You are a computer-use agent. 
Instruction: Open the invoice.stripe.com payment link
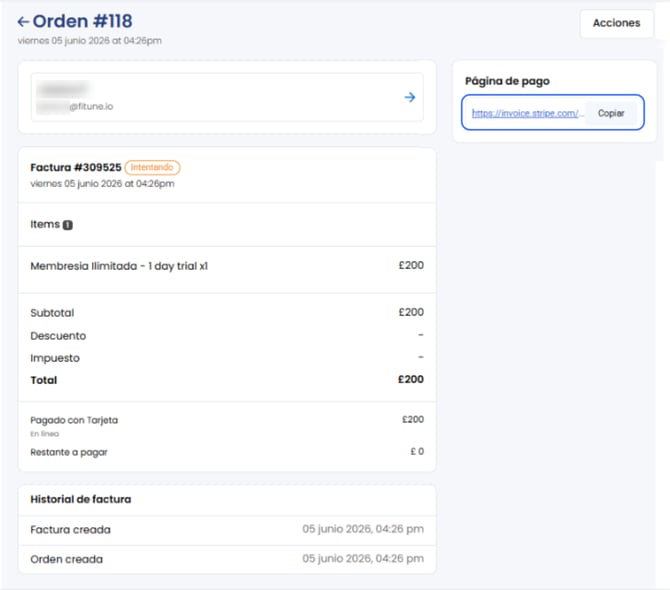tap(528, 113)
